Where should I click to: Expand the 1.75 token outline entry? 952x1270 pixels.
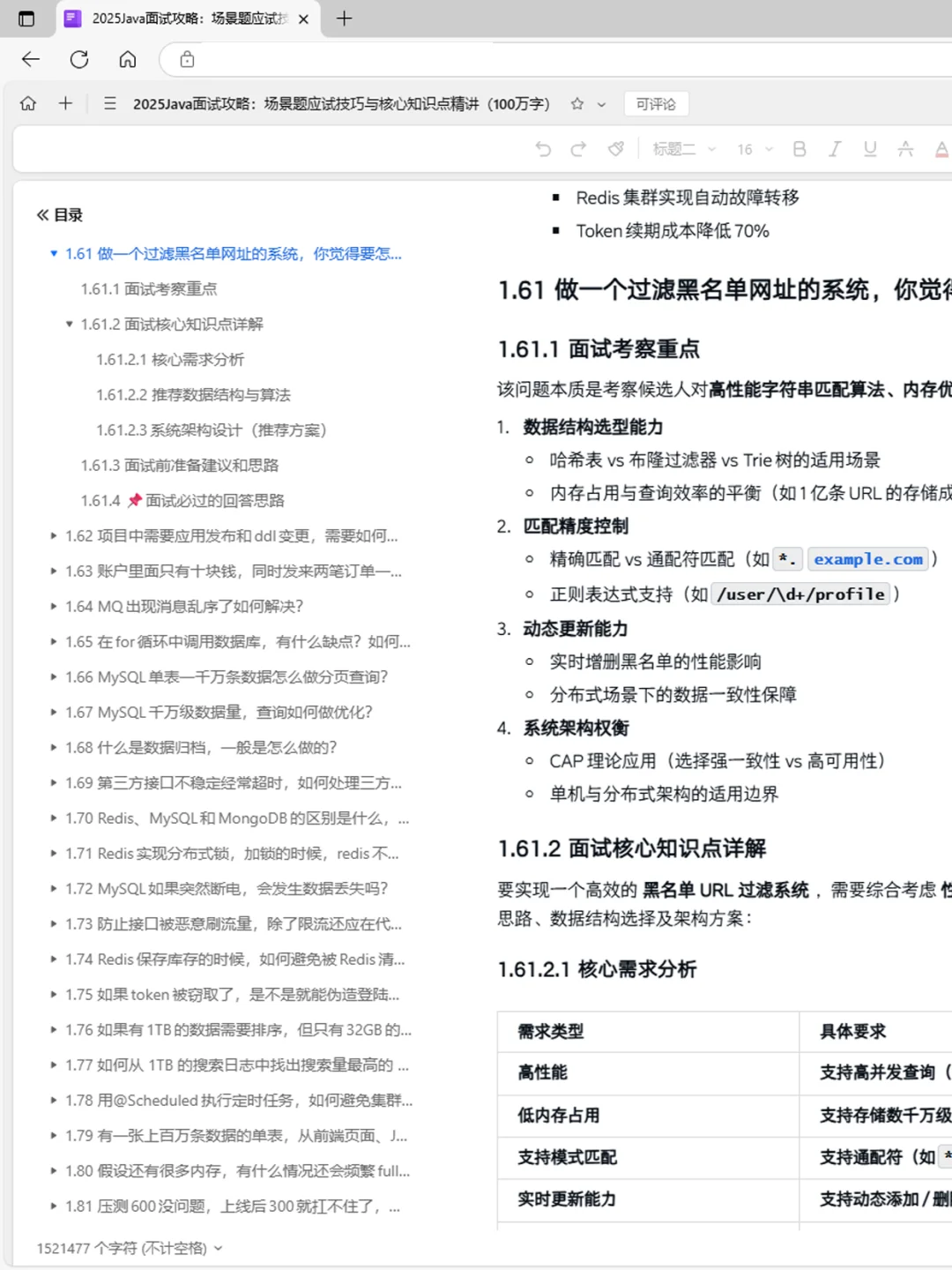pos(54,995)
